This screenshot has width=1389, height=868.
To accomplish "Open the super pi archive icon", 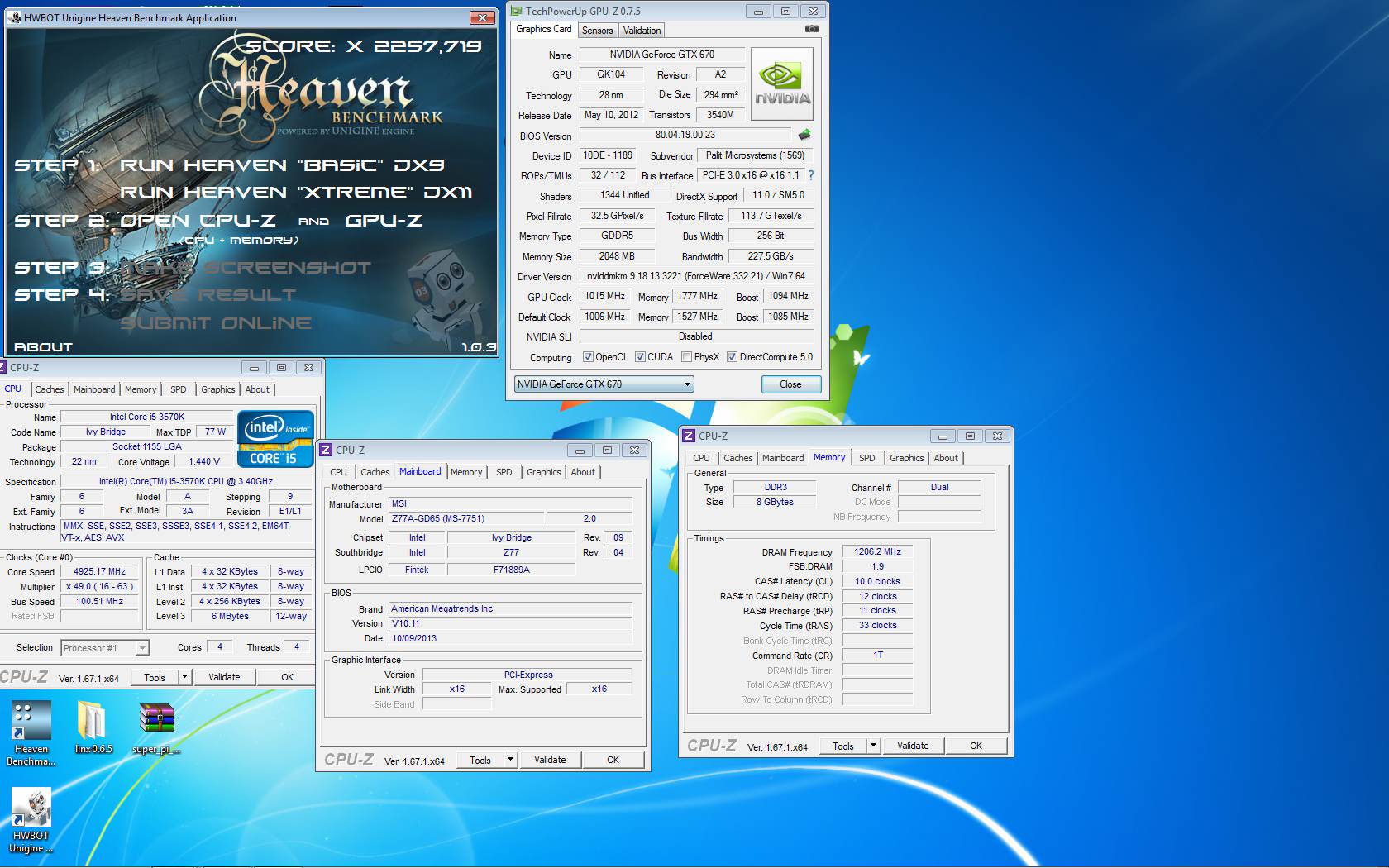I will click(157, 728).
